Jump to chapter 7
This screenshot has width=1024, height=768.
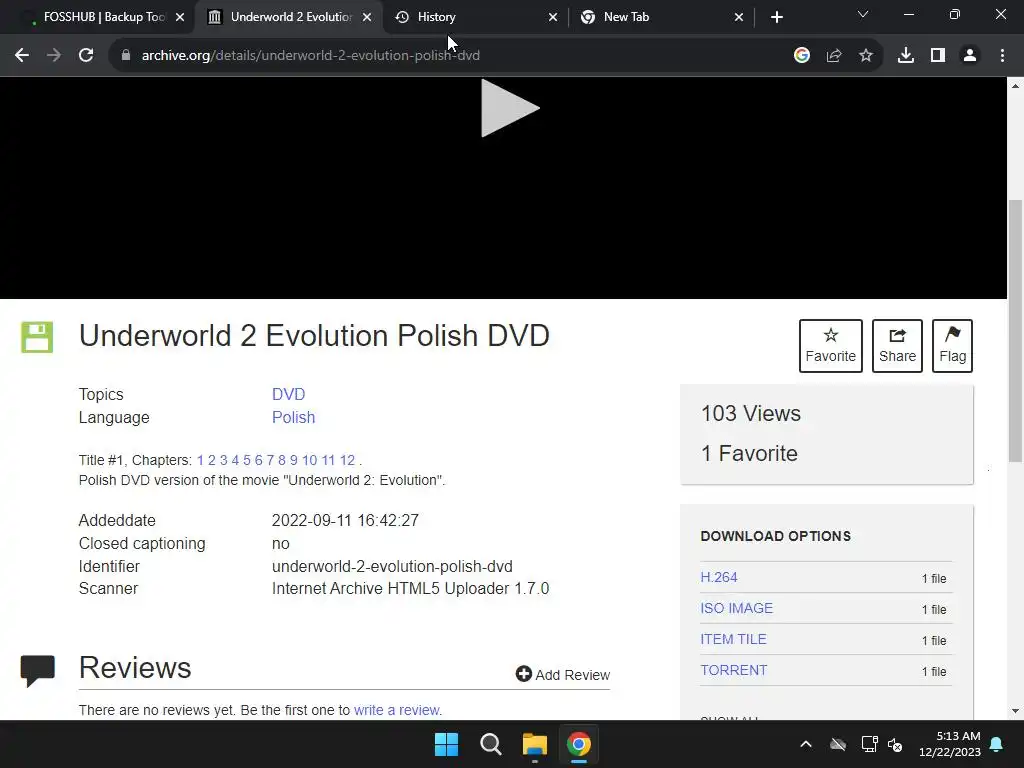tap(270, 460)
